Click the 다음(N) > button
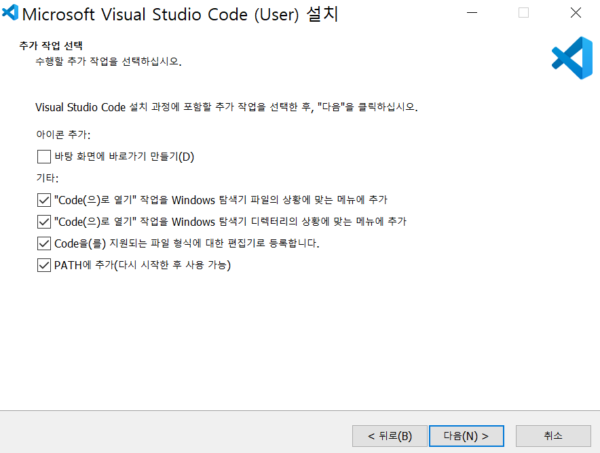600x453 pixels. coord(466,436)
